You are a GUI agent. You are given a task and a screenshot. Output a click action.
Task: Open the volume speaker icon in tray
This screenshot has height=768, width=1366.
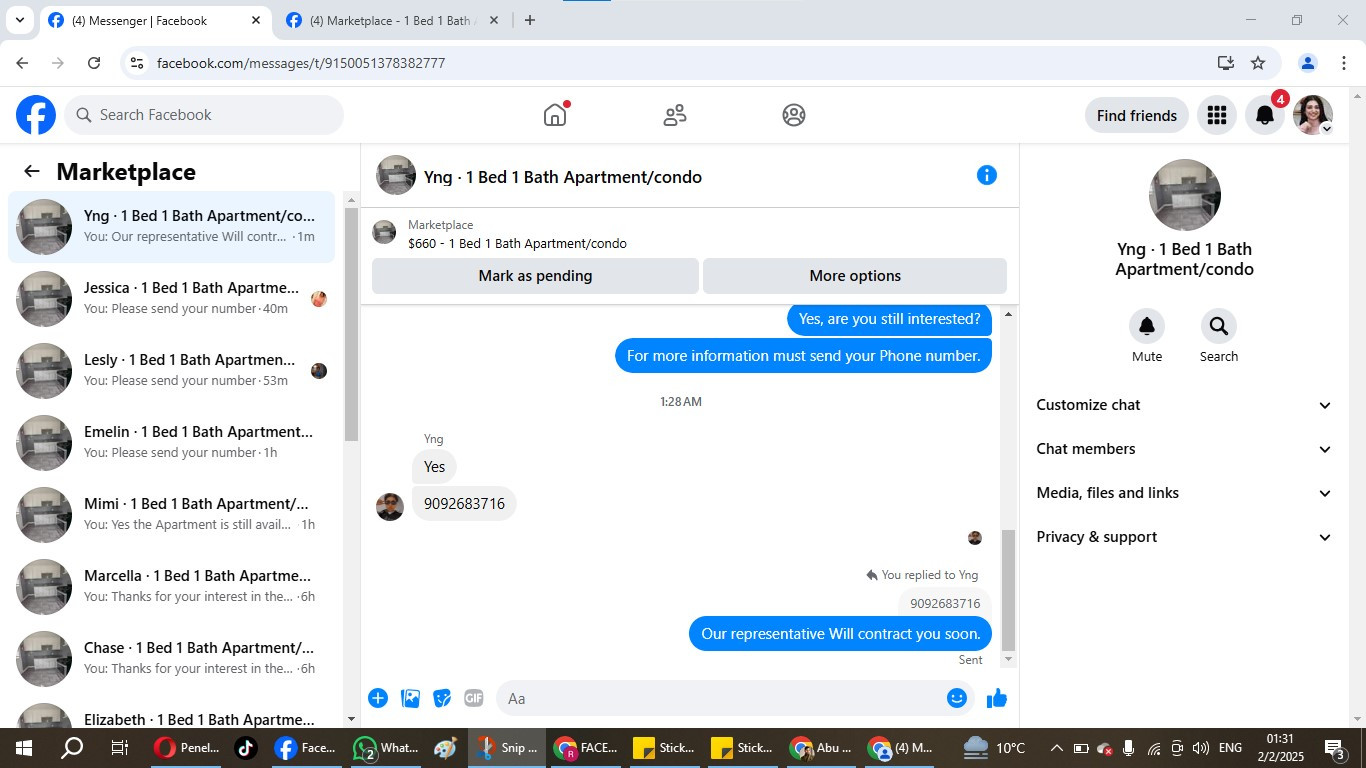(x=1201, y=748)
